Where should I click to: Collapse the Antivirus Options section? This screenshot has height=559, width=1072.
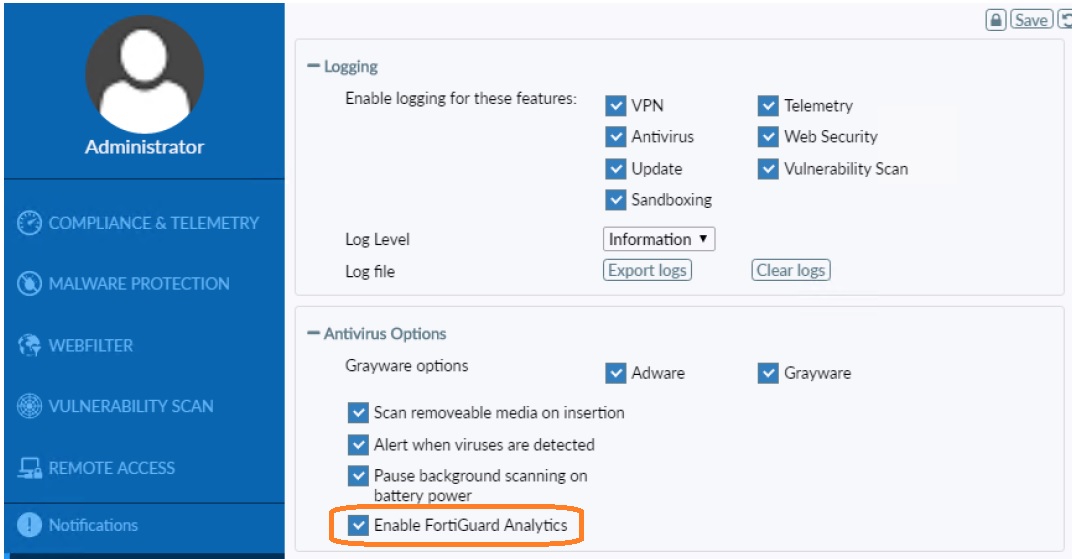tap(313, 334)
